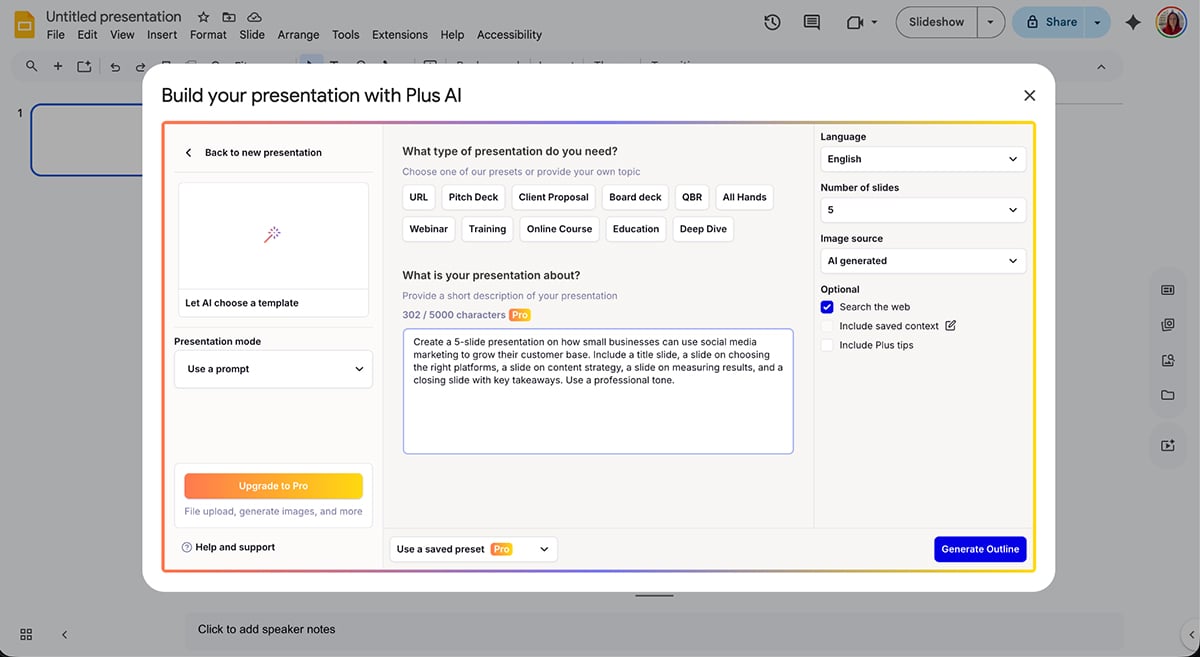Open the Format menu
Viewport: 1200px width, 657px height.
208,34
